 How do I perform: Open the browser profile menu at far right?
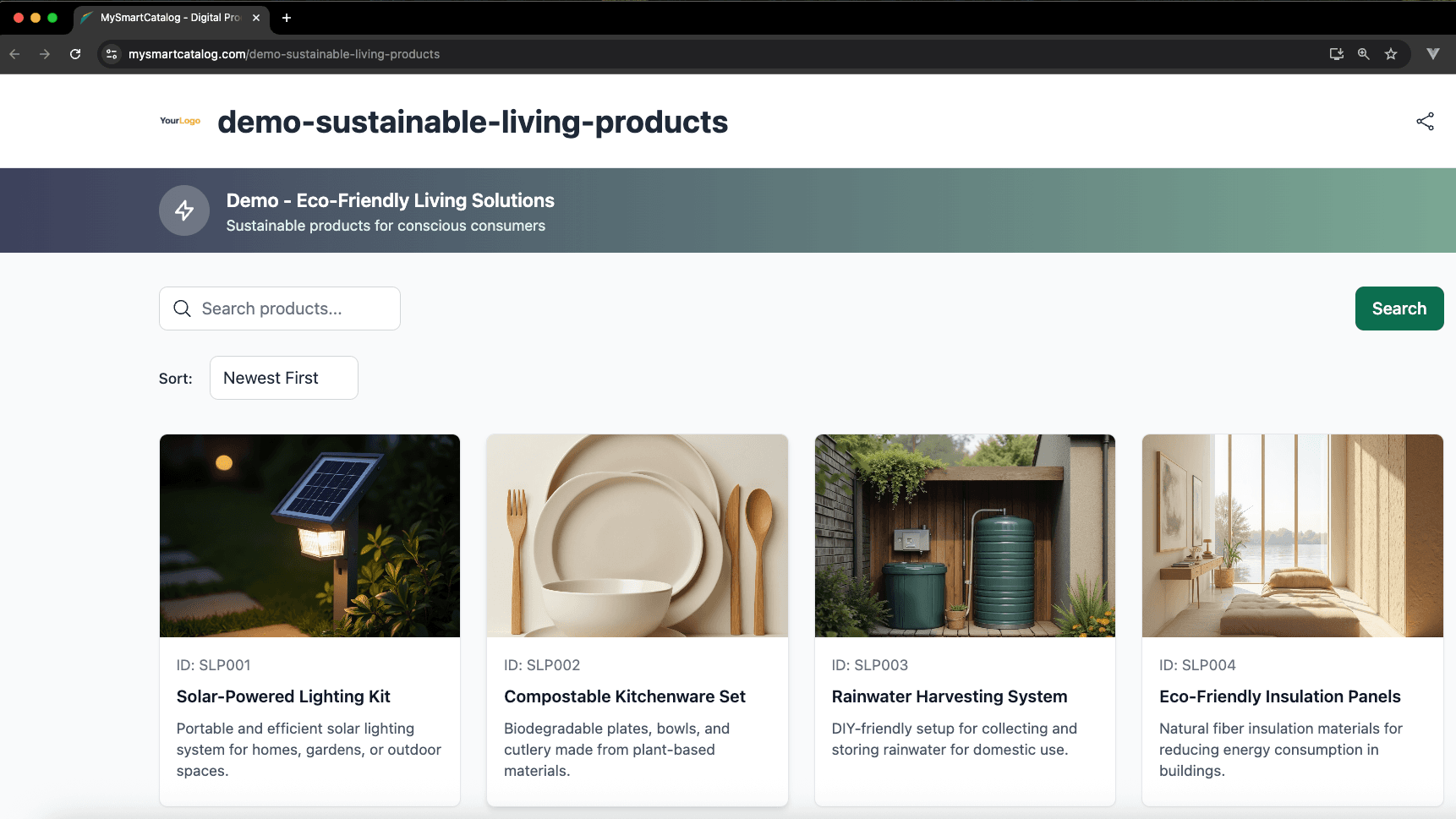pyautogui.click(x=1433, y=54)
